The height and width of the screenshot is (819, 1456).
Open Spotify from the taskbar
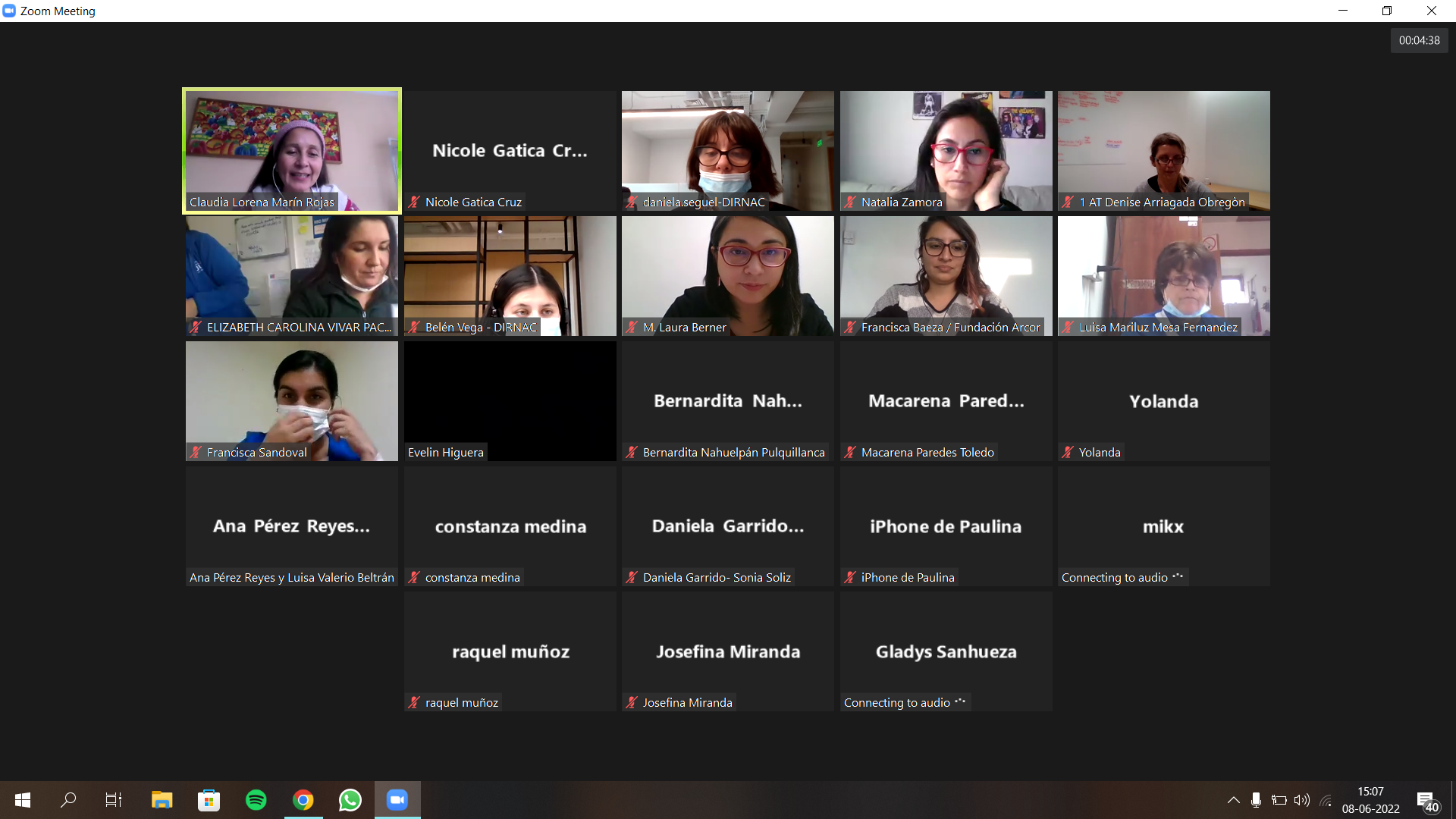click(256, 800)
